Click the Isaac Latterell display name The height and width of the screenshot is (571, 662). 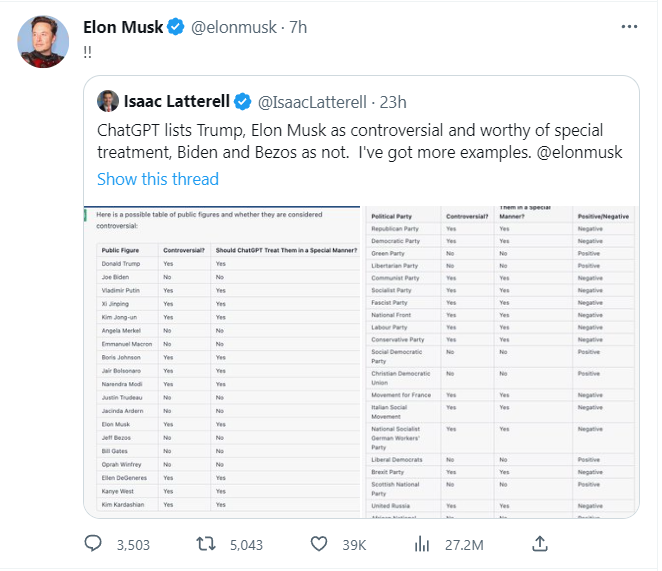(x=176, y=102)
